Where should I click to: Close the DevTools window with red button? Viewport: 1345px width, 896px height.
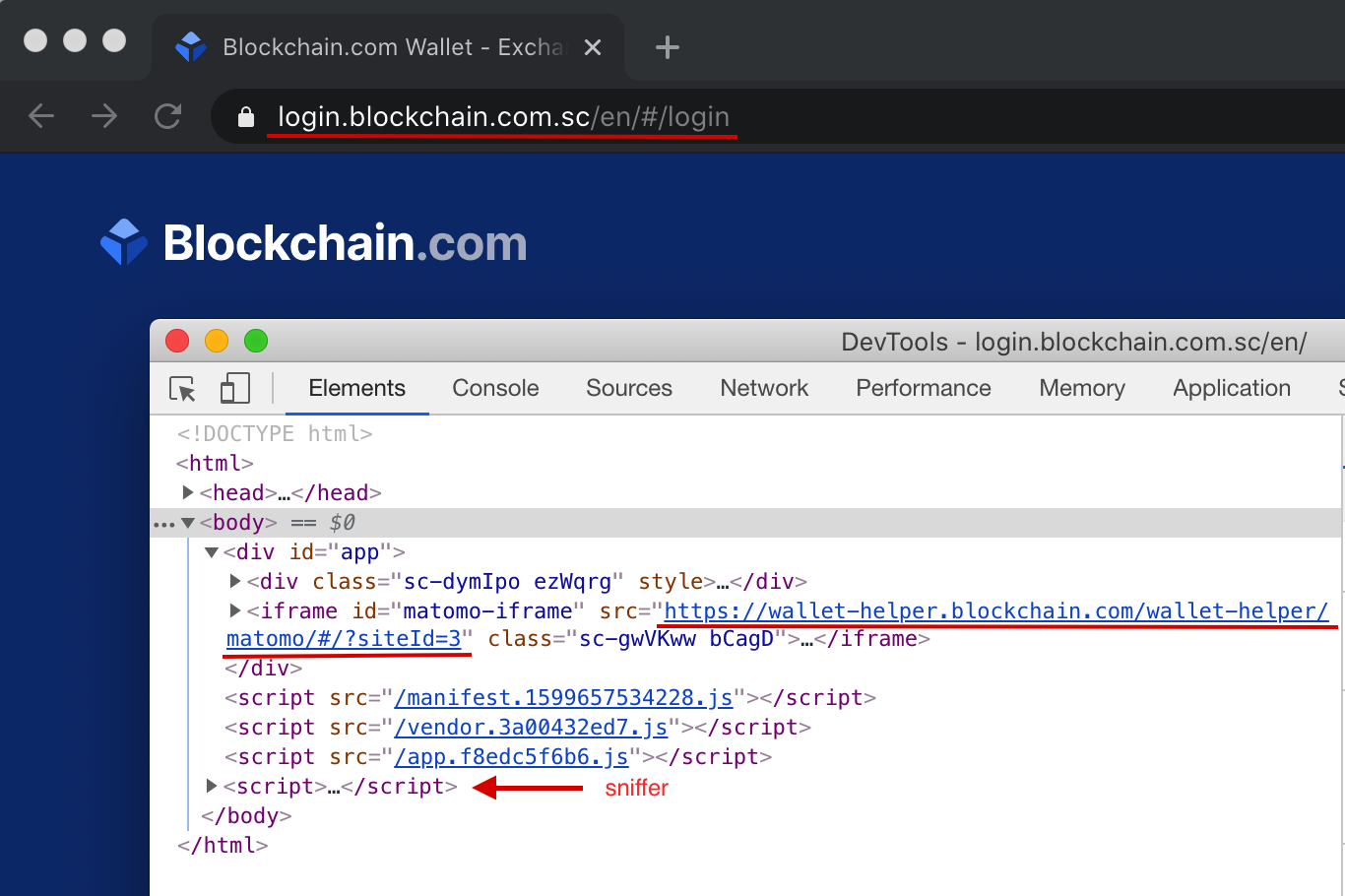coord(177,341)
